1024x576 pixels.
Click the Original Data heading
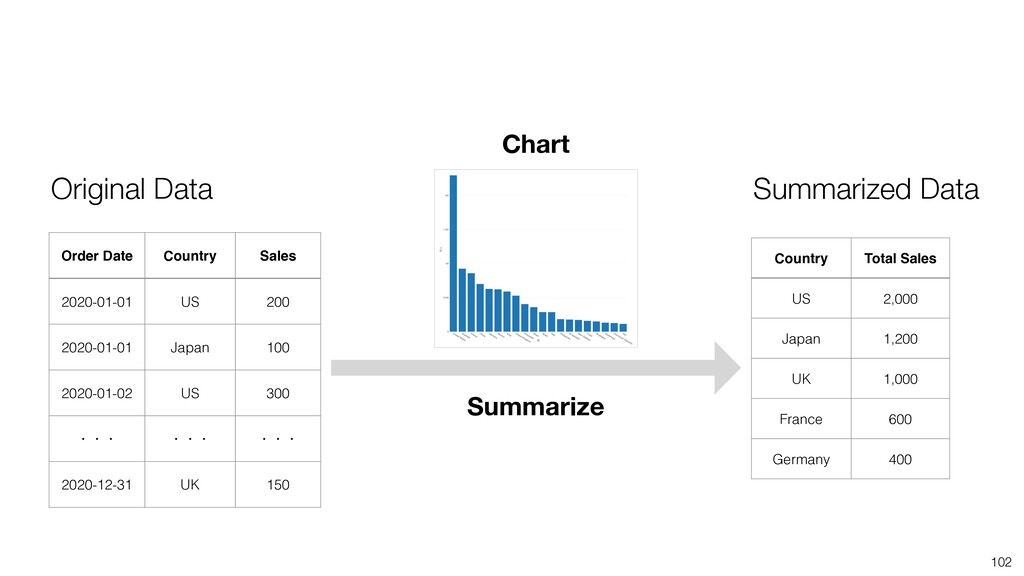tap(131, 189)
